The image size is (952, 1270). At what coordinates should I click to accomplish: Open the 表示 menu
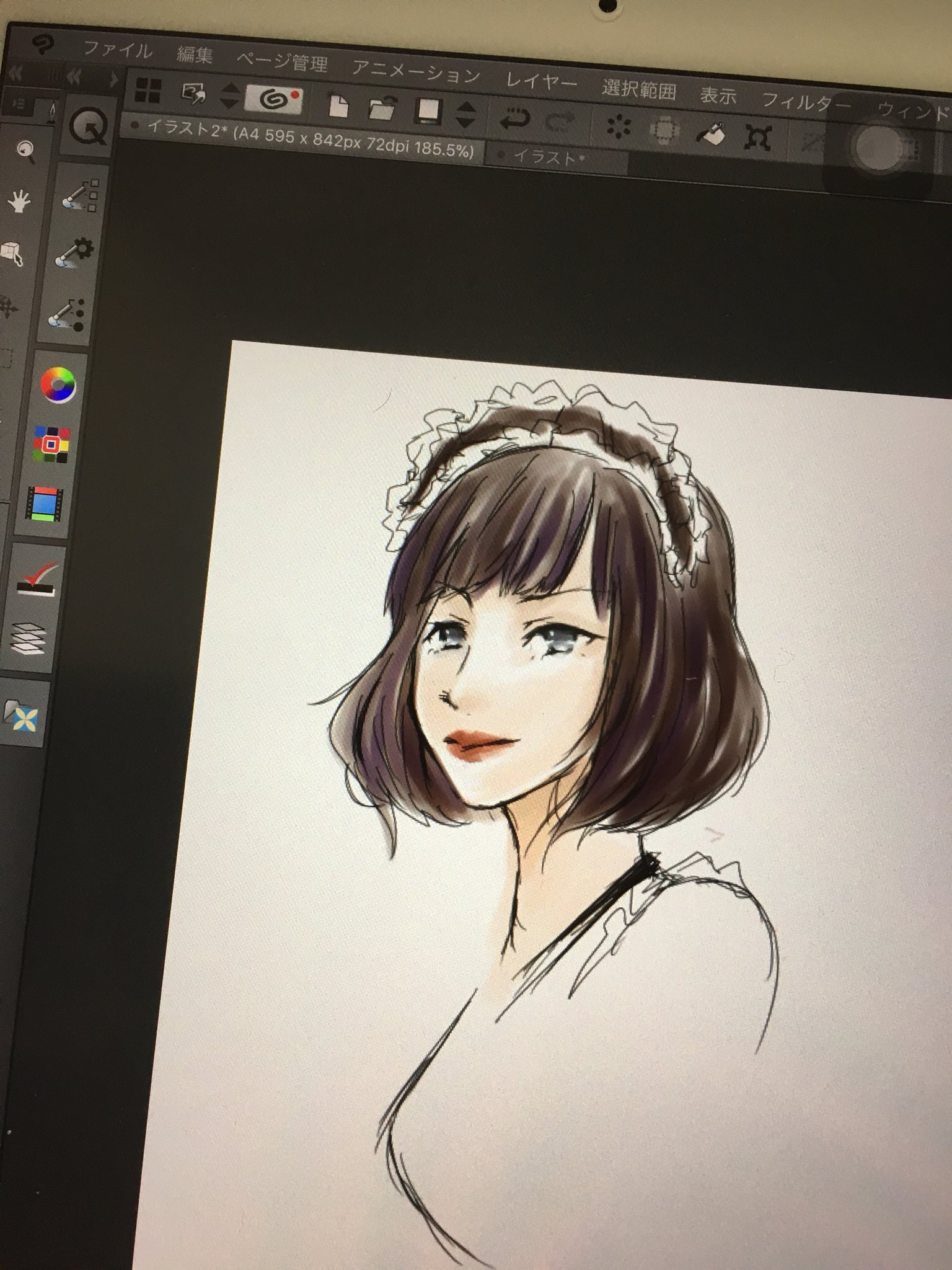click(x=718, y=95)
